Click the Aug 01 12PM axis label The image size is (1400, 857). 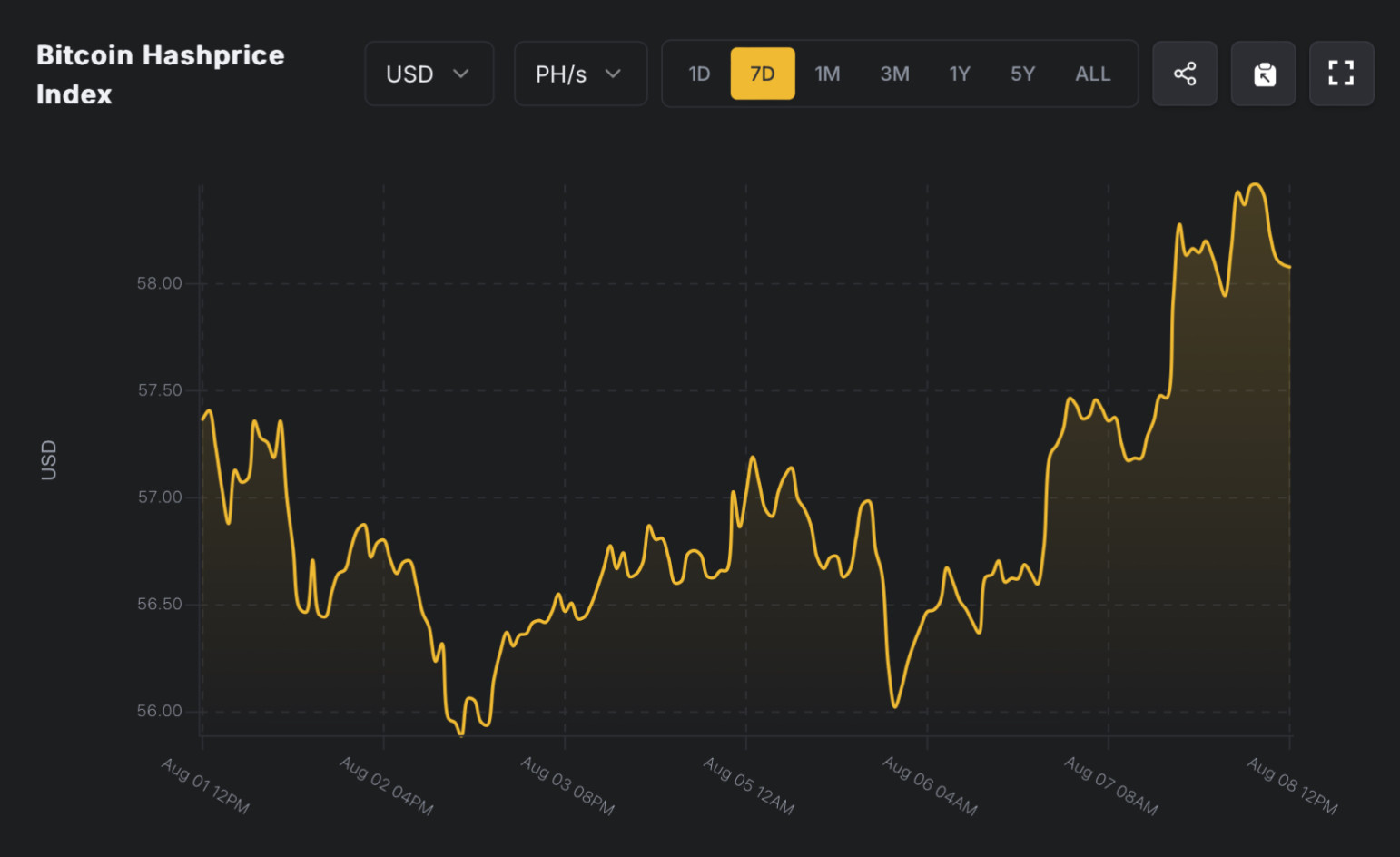click(205, 785)
